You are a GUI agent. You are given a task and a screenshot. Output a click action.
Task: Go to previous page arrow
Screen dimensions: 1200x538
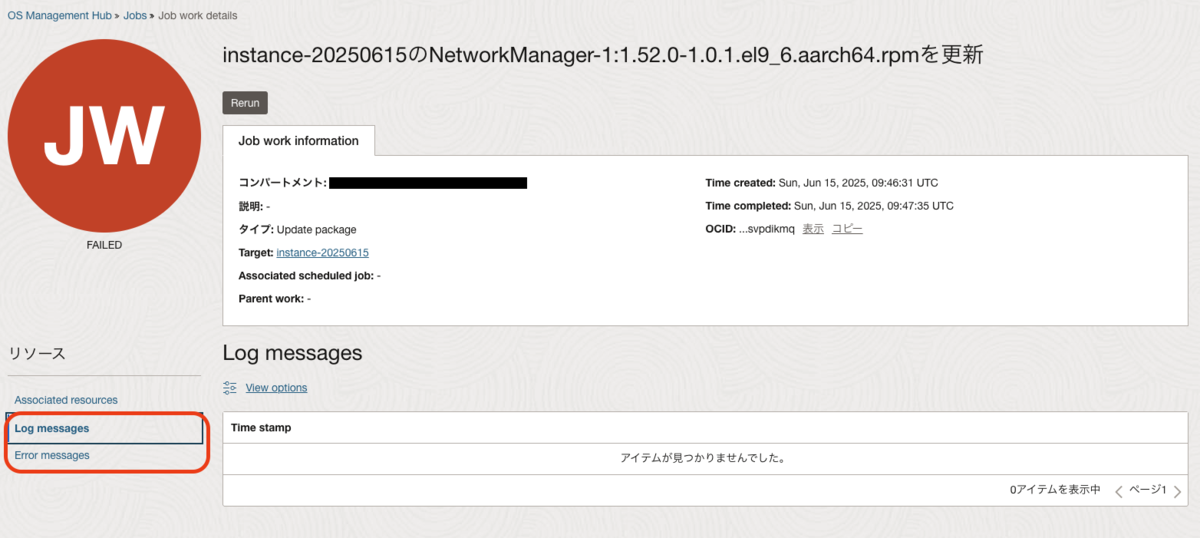[x=1120, y=491]
